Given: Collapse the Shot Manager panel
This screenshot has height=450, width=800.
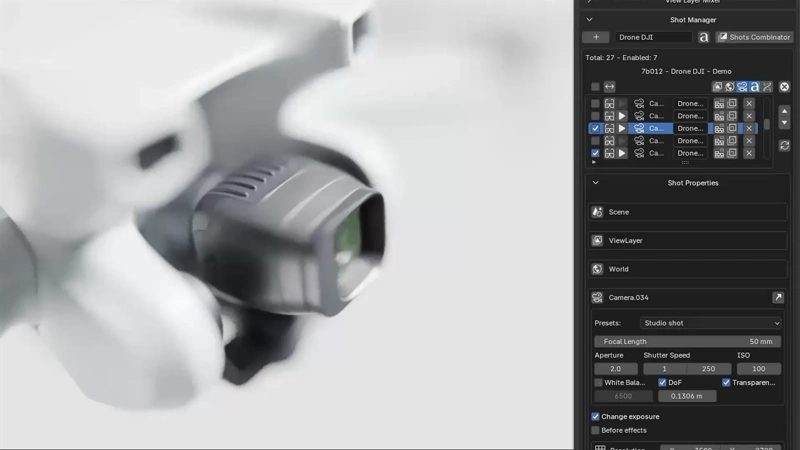Looking at the screenshot, I should (x=589, y=20).
